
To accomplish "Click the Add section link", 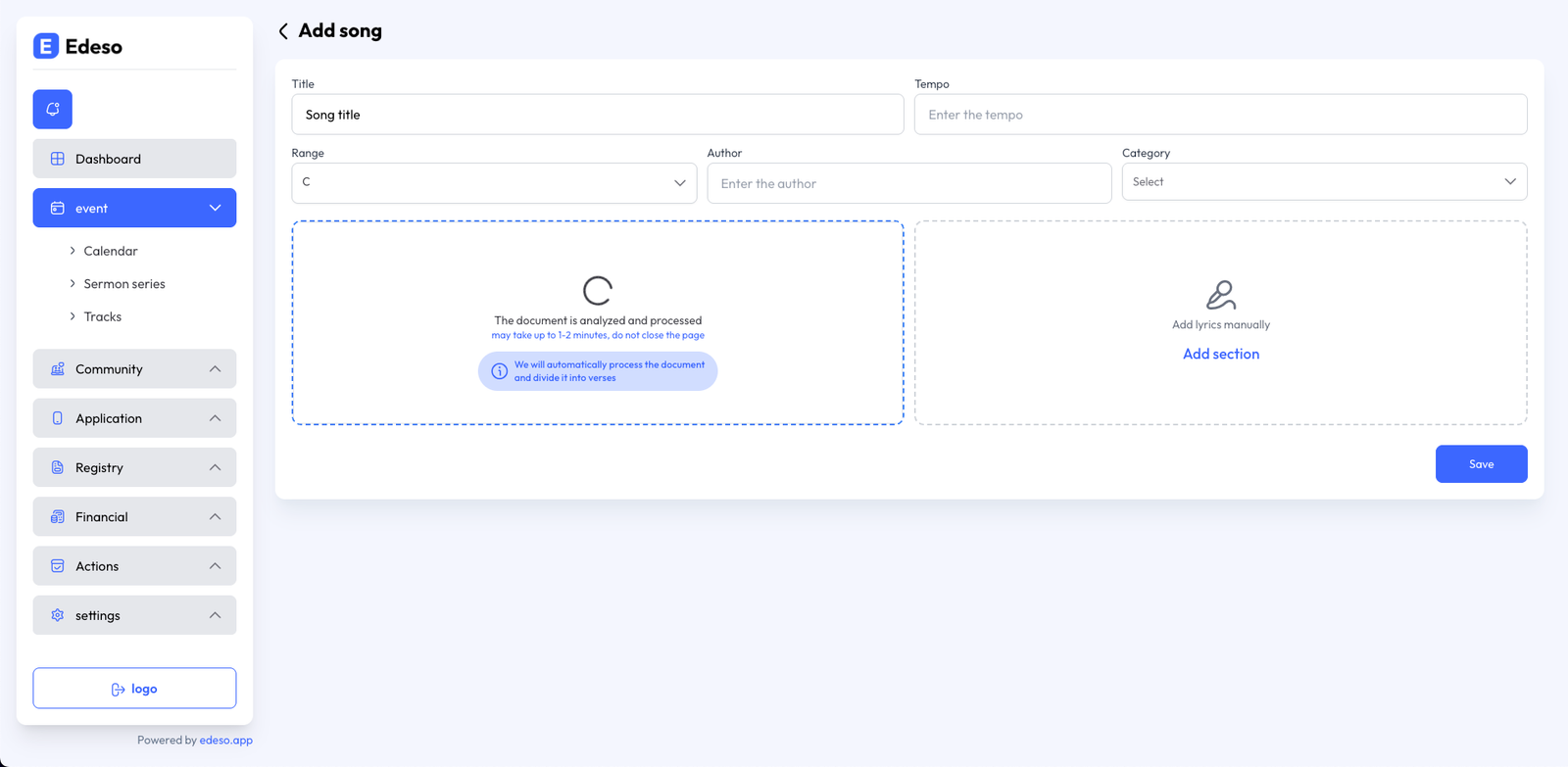I will click(x=1220, y=354).
